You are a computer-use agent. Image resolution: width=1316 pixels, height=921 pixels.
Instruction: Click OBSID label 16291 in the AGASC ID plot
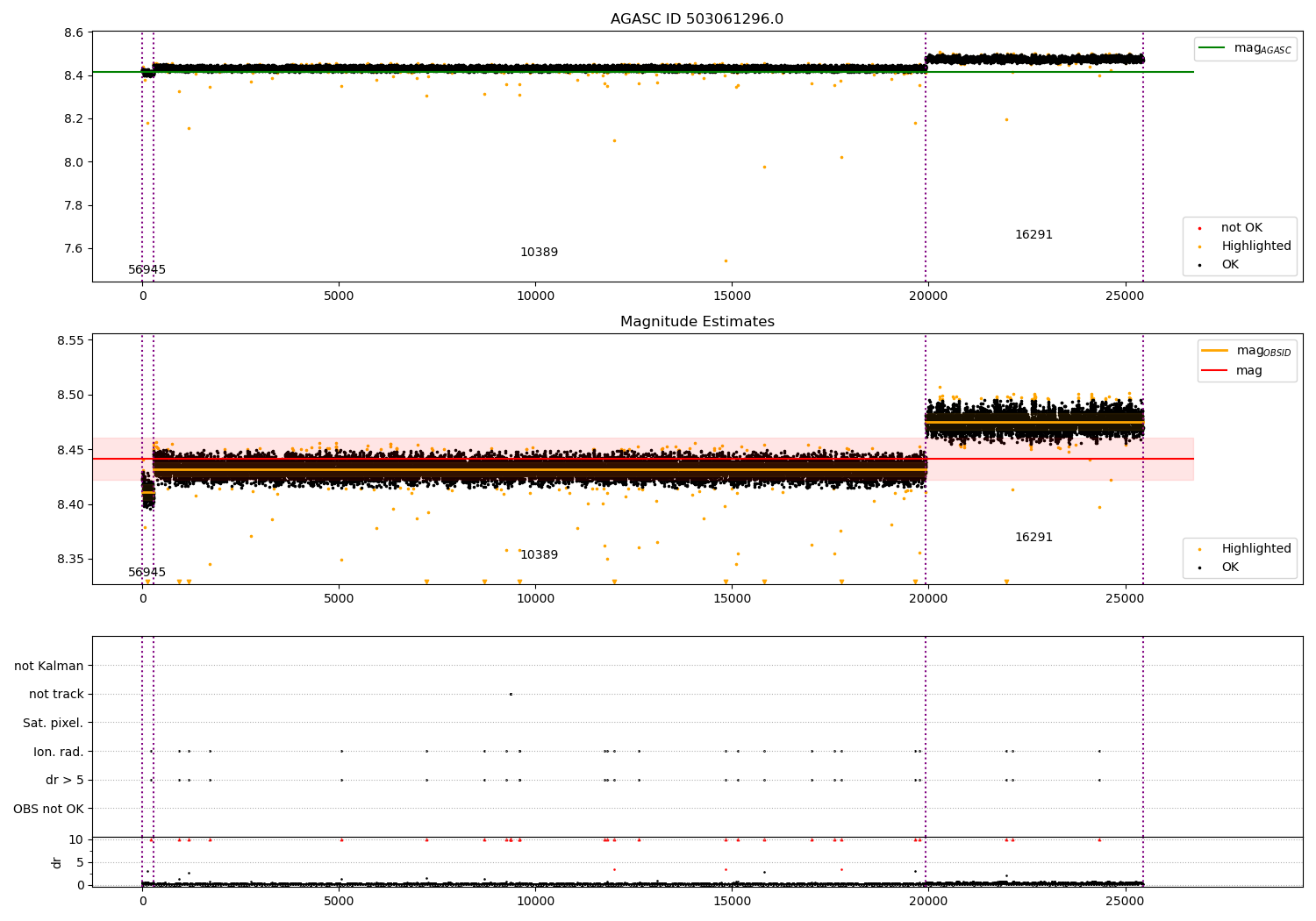[1033, 235]
